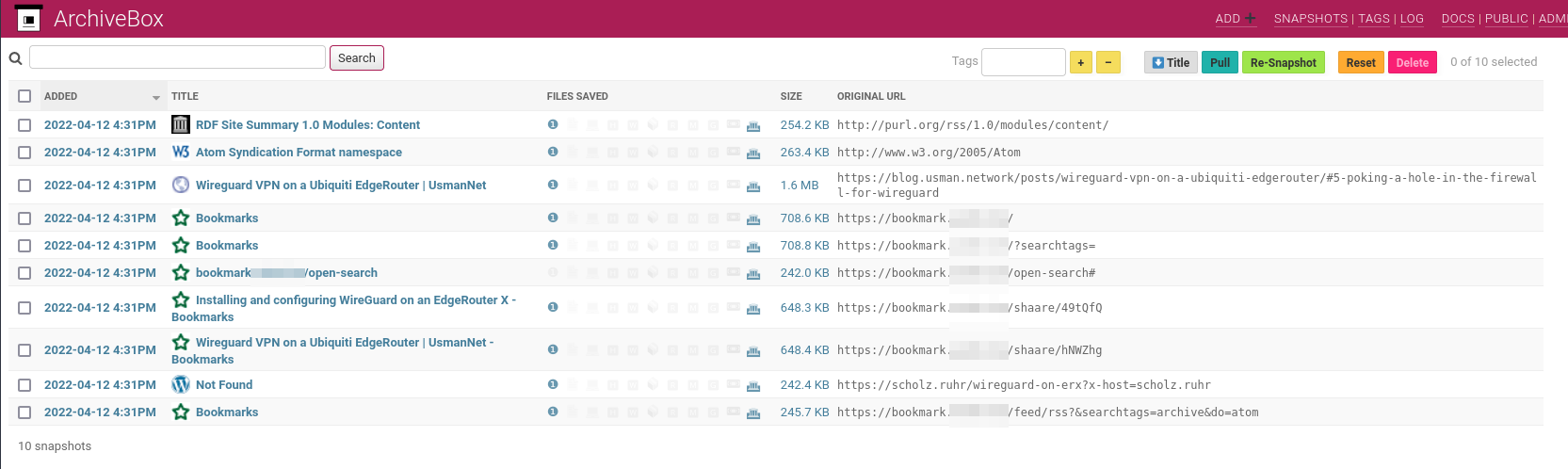Open archive.org icon in the 708.8 KB row
The height and width of the screenshot is (469, 1568).
pos(753,246)
